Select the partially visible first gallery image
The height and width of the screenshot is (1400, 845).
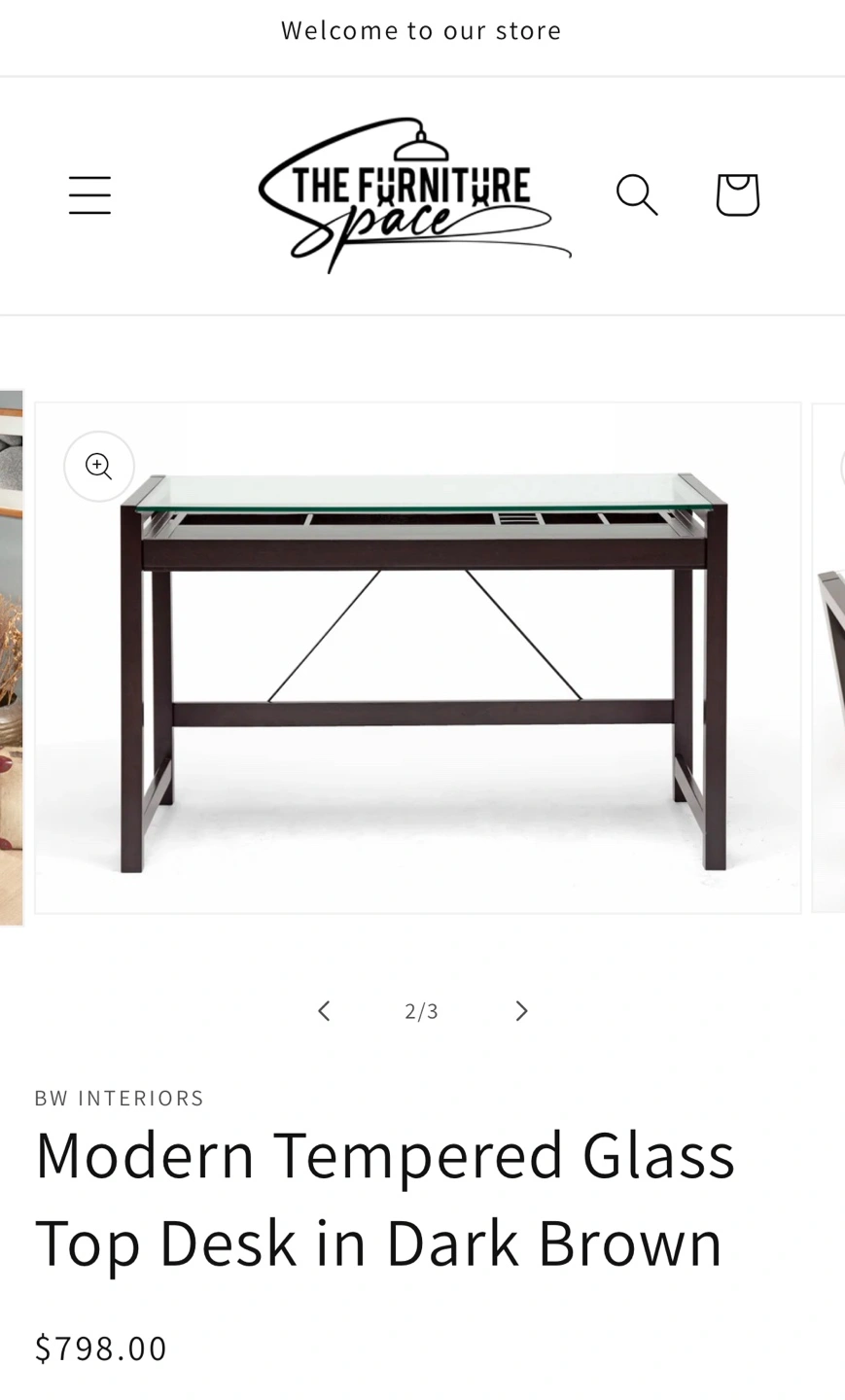tap(11, 658)
